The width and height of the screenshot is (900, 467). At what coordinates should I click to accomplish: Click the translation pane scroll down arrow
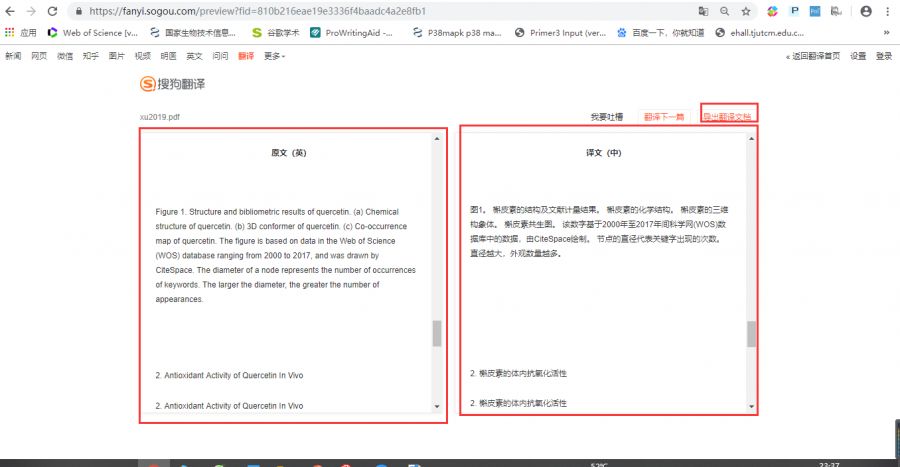(x=751, y=406)
